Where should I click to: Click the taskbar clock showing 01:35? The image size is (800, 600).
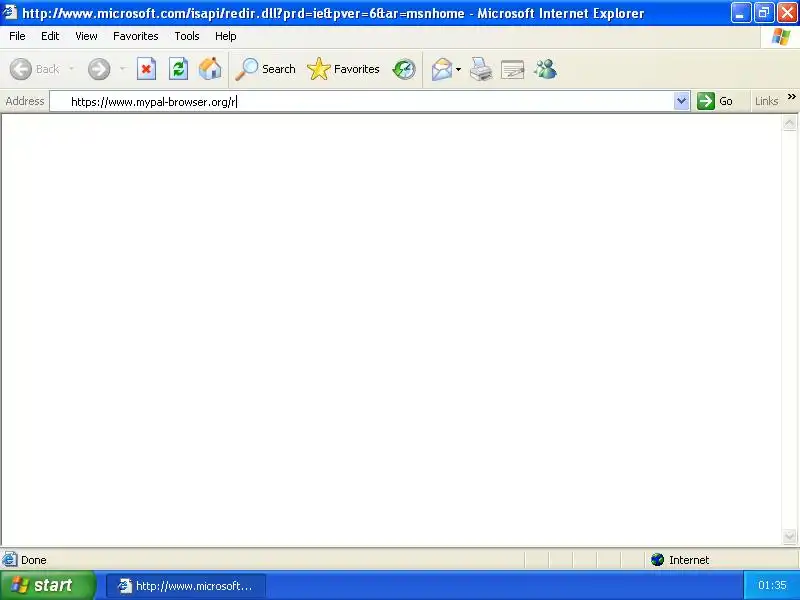pyautogui.click(x=772, y=585)
